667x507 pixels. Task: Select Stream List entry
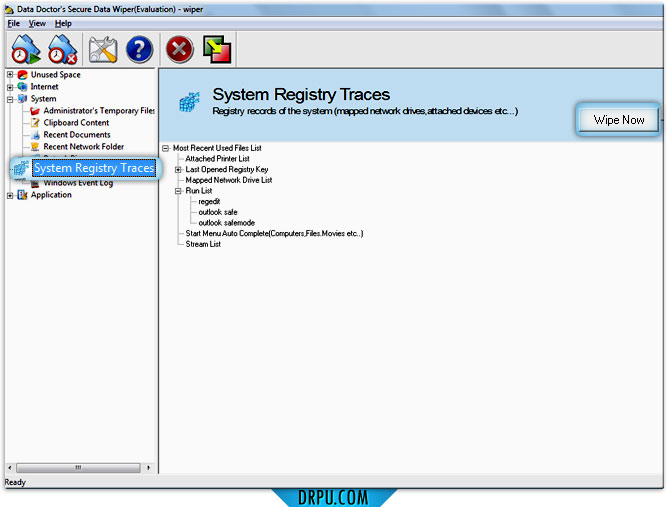203,244
